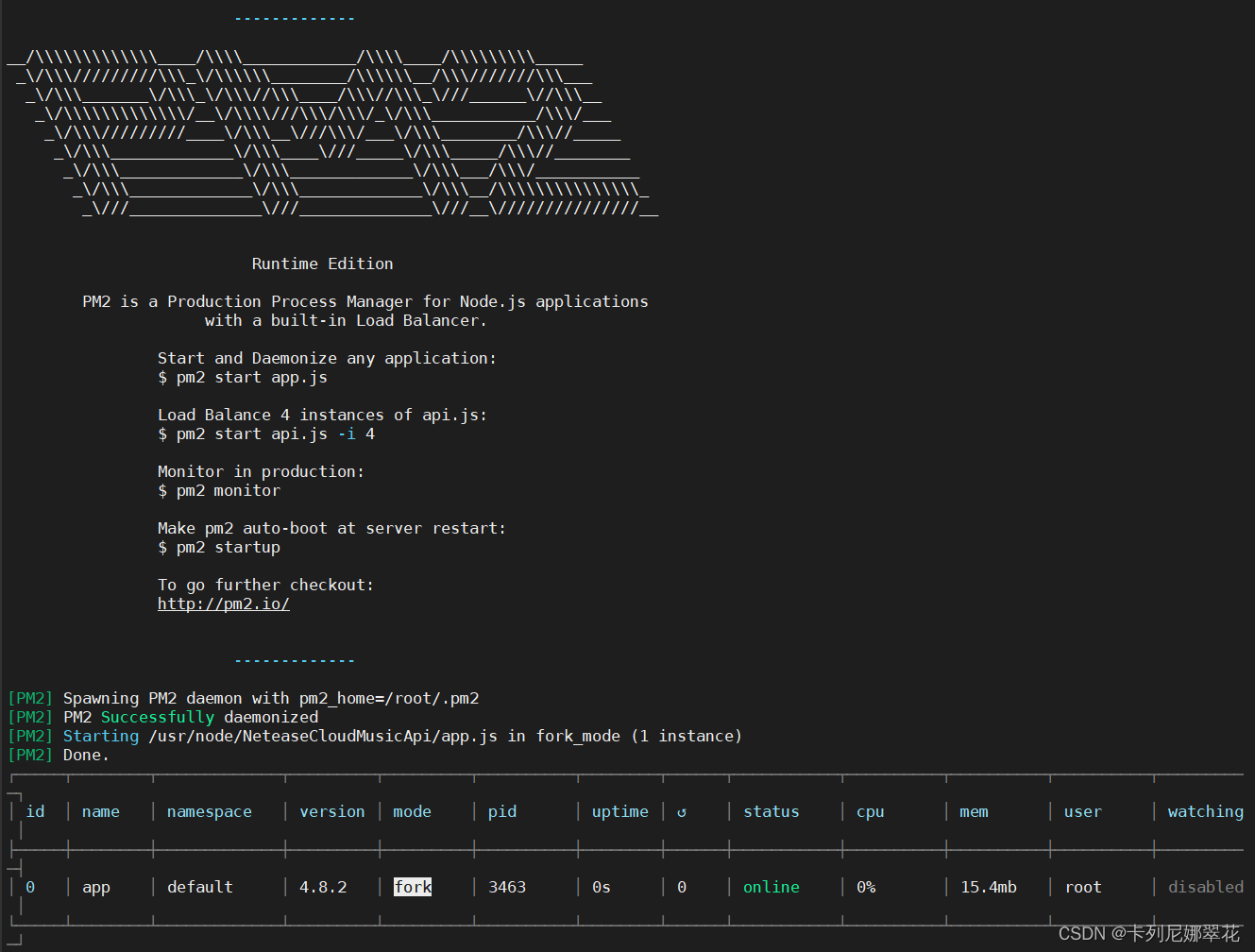Open the http://pm2.io/ link
Screen dimensions: 1255x952
224,603
